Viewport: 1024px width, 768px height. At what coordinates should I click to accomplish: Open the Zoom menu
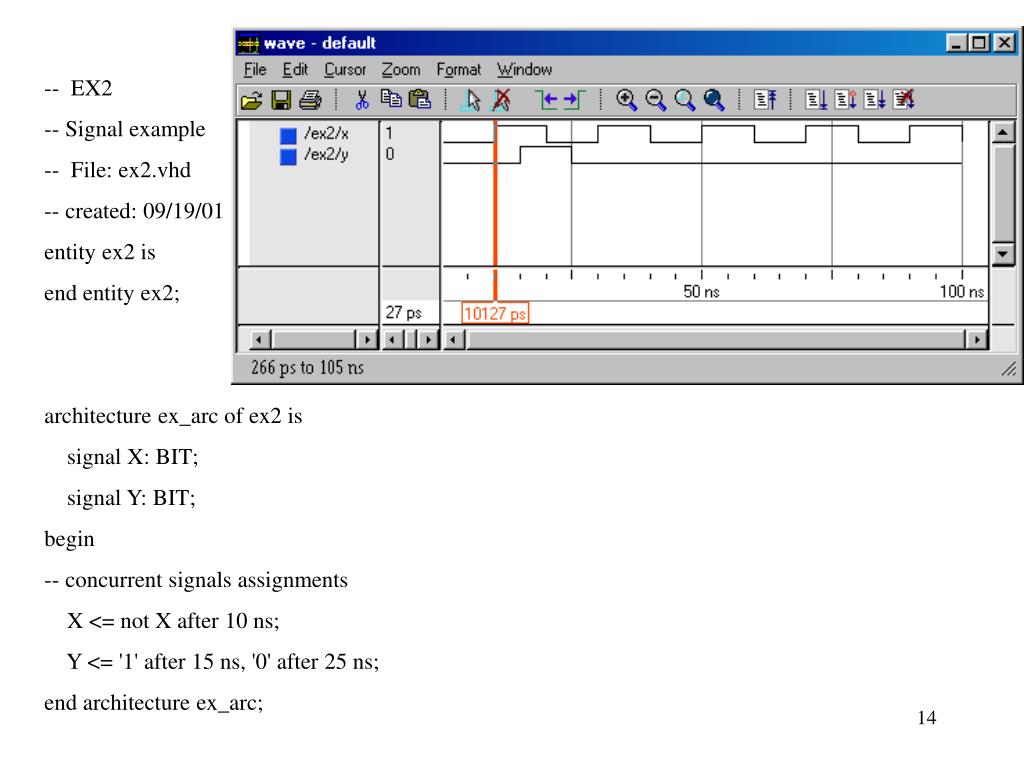[x=400, y=69]
